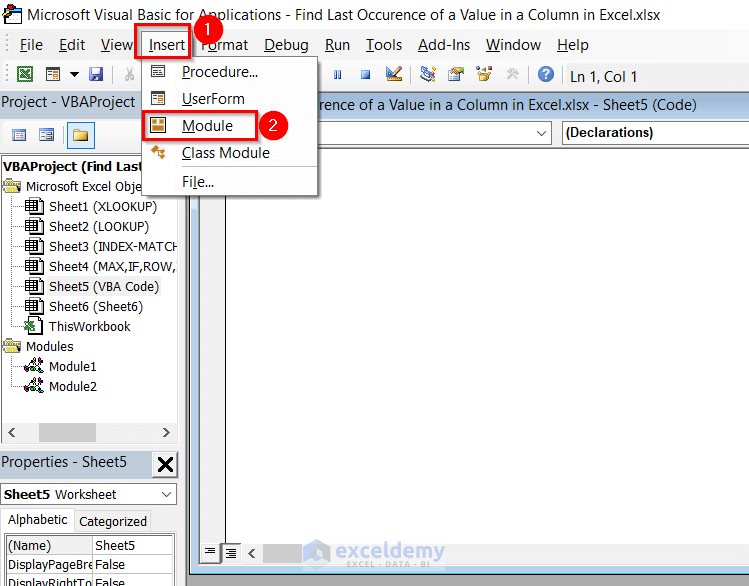
Task: Open the code window object dropdown arrow
Action: tap(541, 133)
